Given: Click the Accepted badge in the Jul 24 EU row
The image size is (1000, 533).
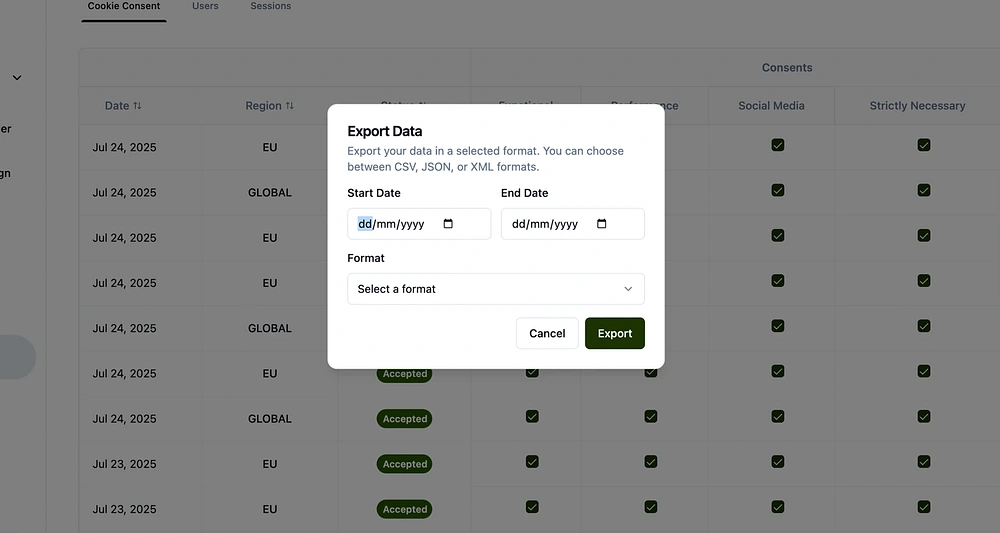Looking at the screenshot, I should 405,374.
